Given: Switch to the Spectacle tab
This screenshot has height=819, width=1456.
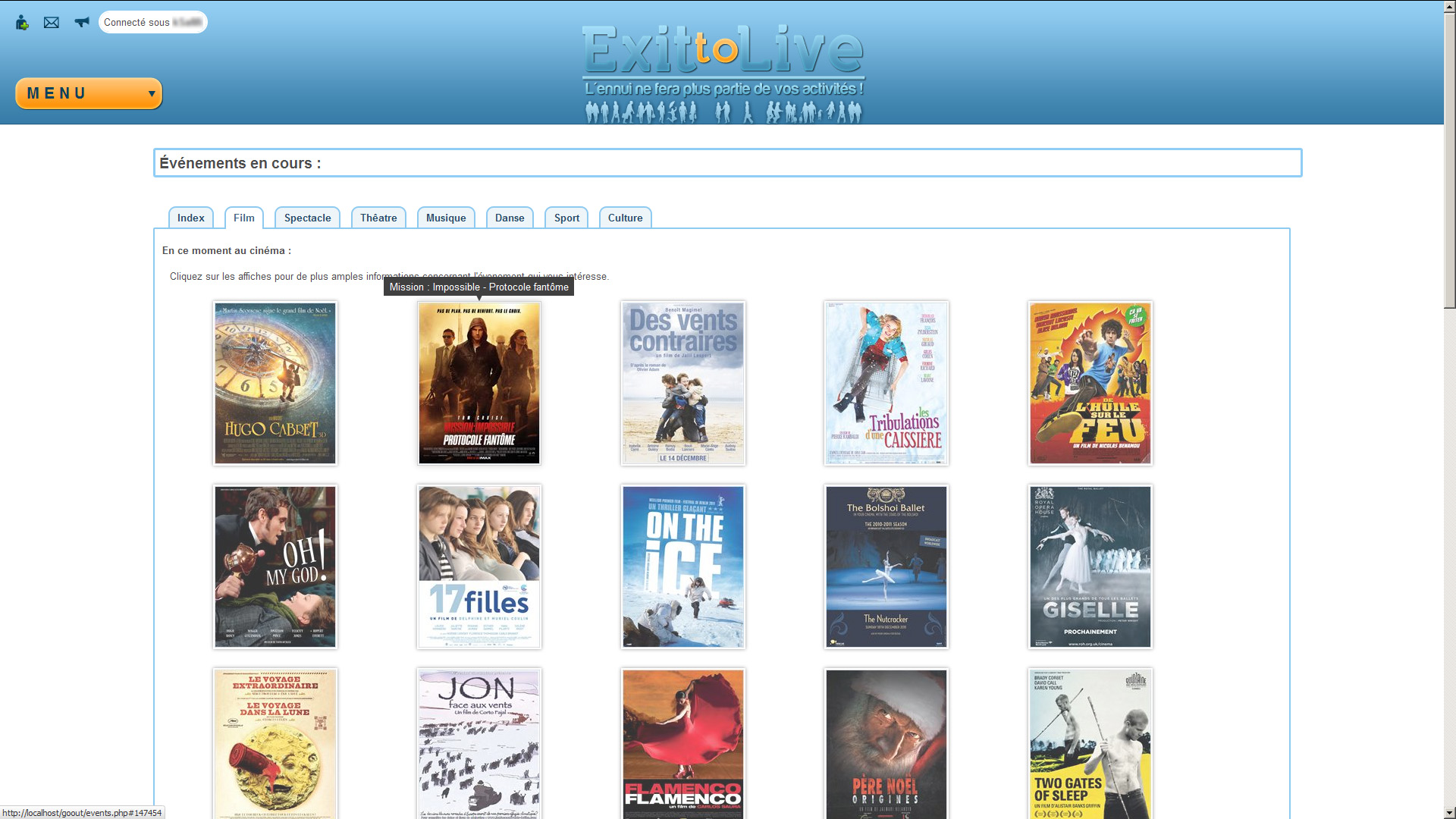Looking at the screenshot, I should 308,218.
